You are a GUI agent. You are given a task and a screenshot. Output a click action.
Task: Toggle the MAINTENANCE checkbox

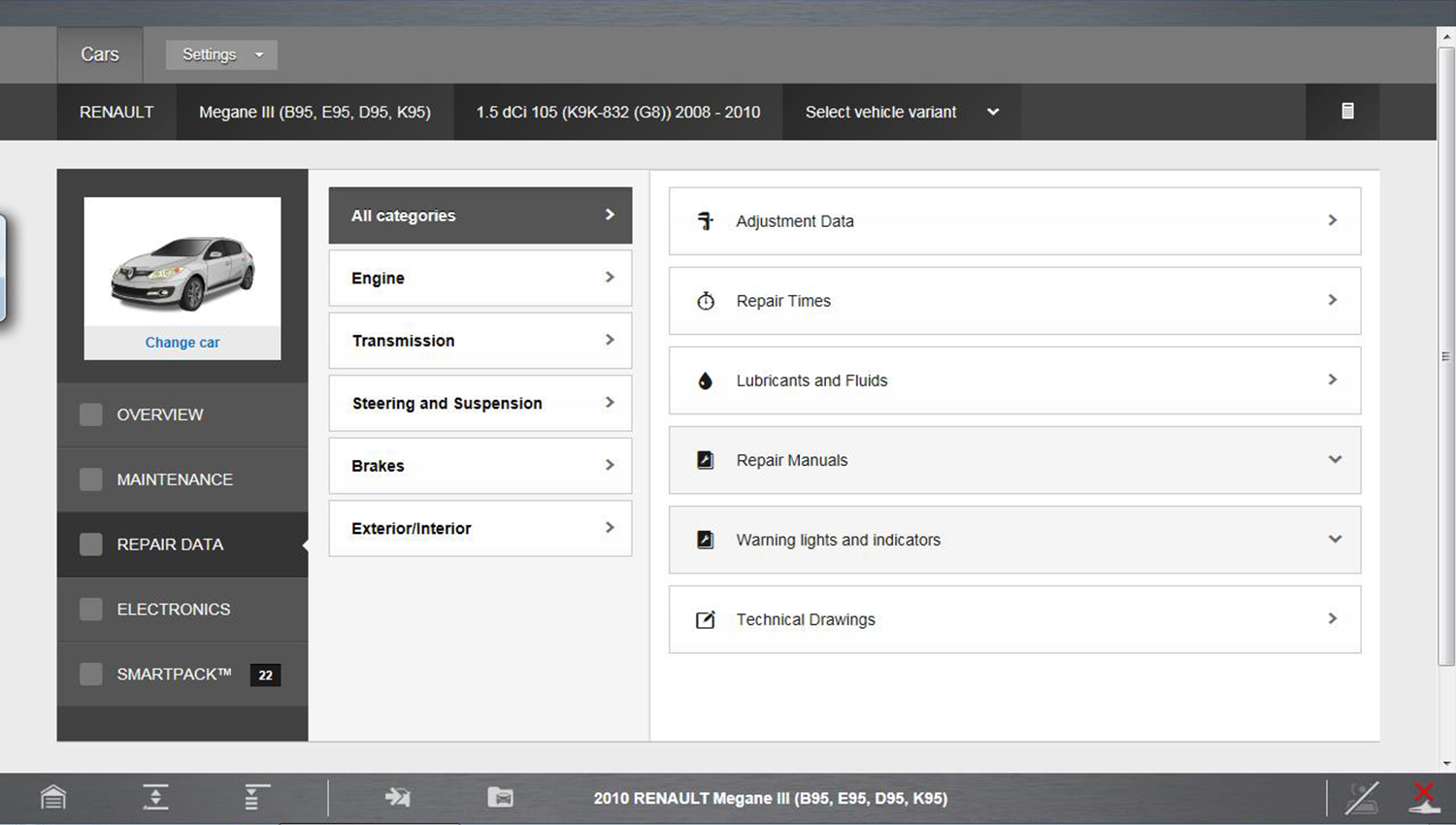pyautogui.click(x=91, y=479)
